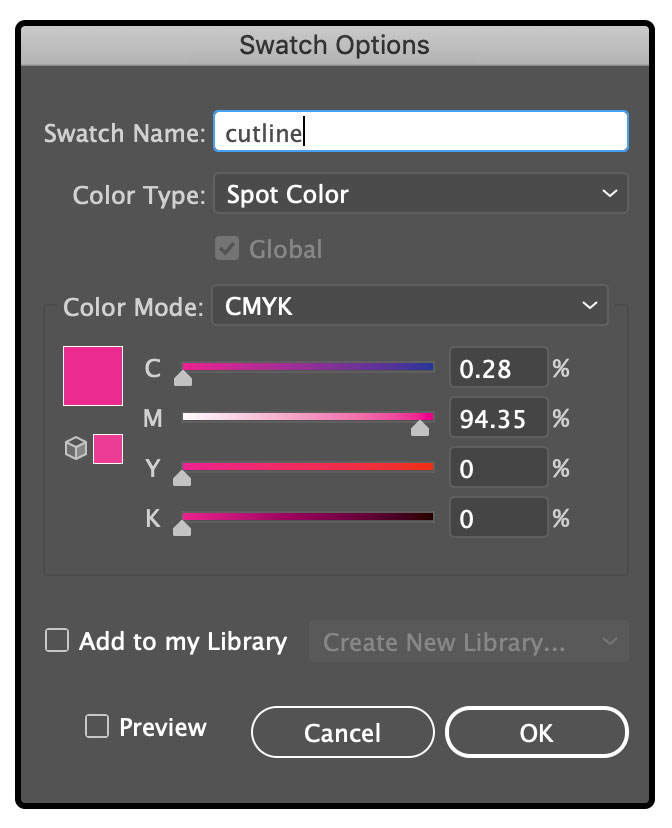
Task: Toggle the Global checkbox
Action: click(x=227, y=248)
